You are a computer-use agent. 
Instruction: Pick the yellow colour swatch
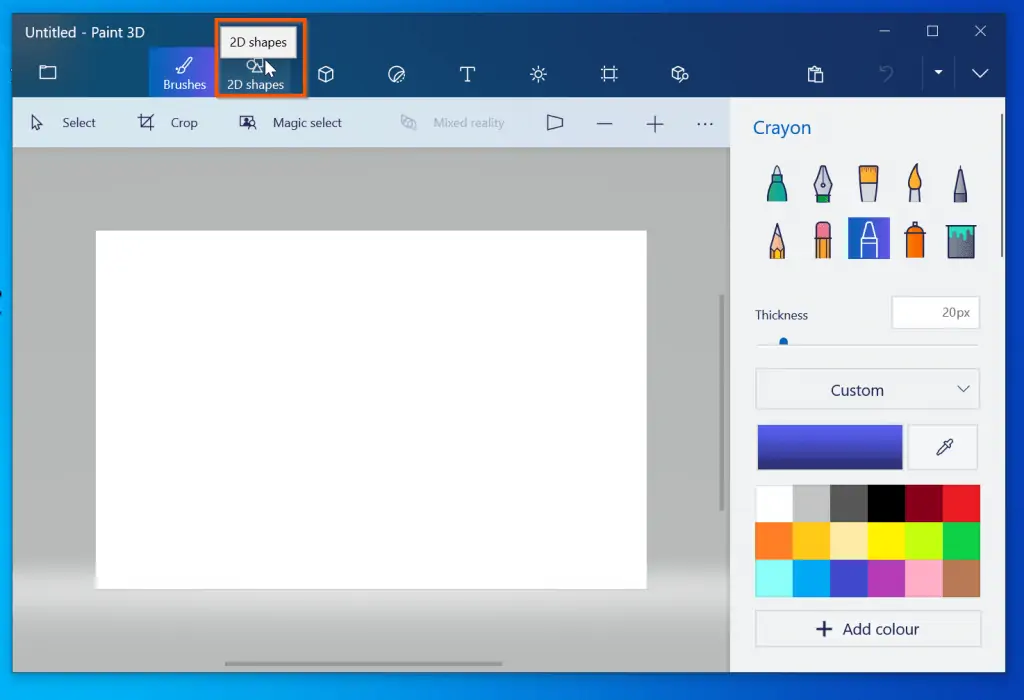pos(886,541)
